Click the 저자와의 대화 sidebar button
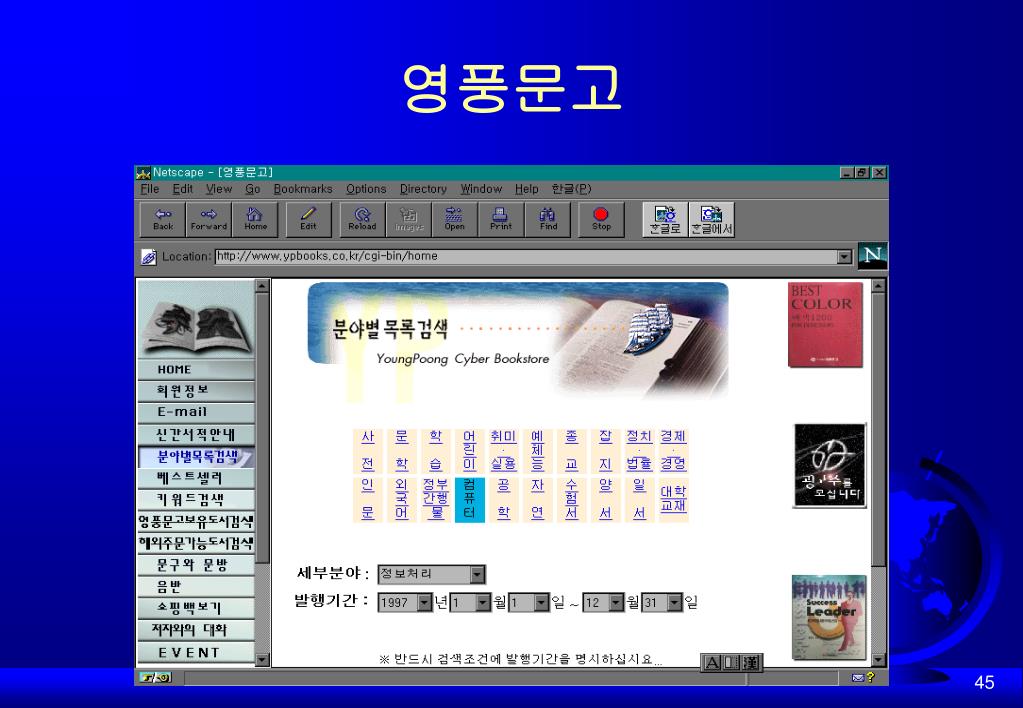 [x=196, y=630]
